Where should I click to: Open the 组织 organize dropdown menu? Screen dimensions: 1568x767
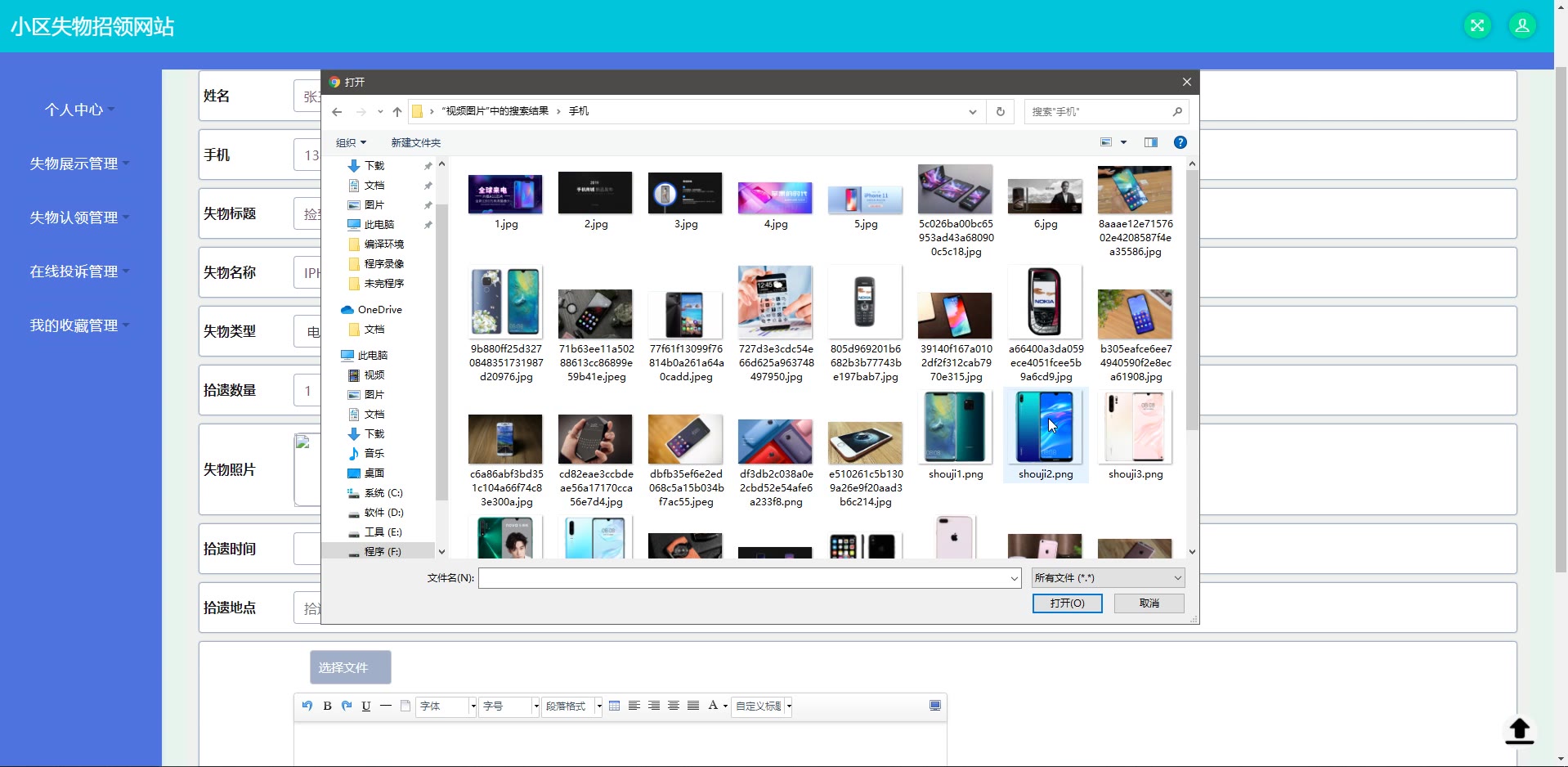coord(351,142)
